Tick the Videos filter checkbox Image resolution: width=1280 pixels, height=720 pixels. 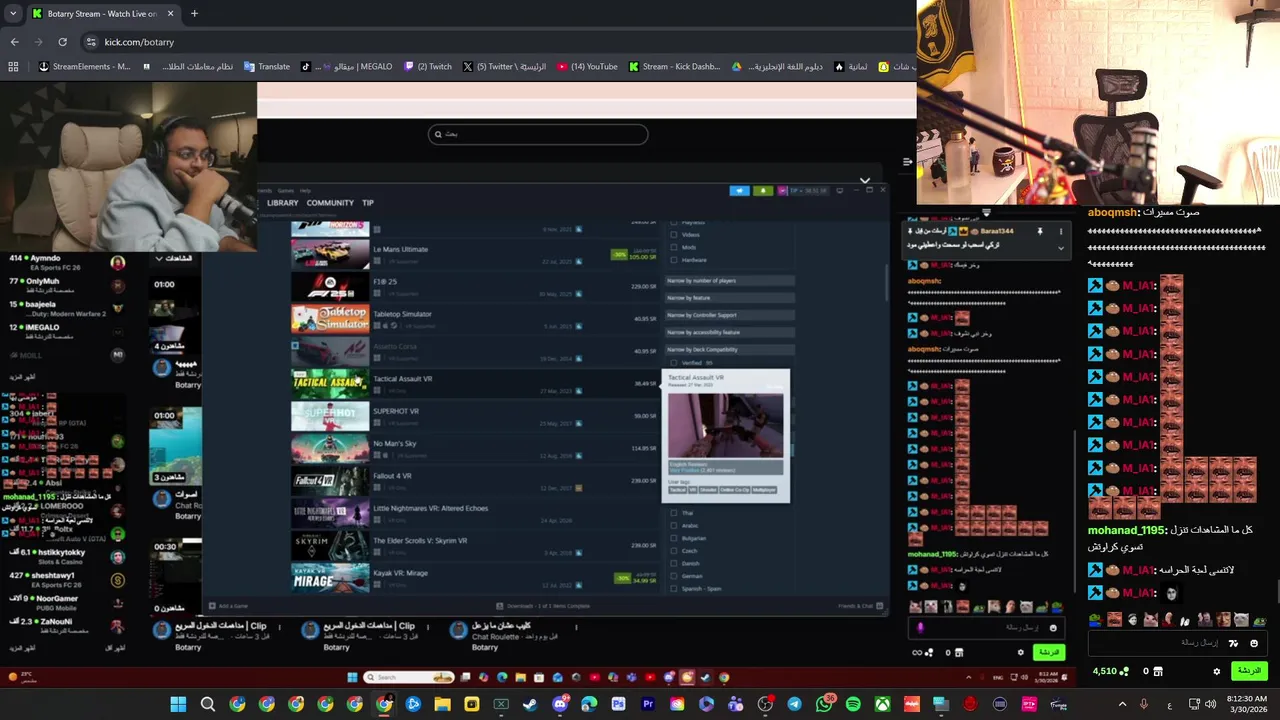[674, 234]
